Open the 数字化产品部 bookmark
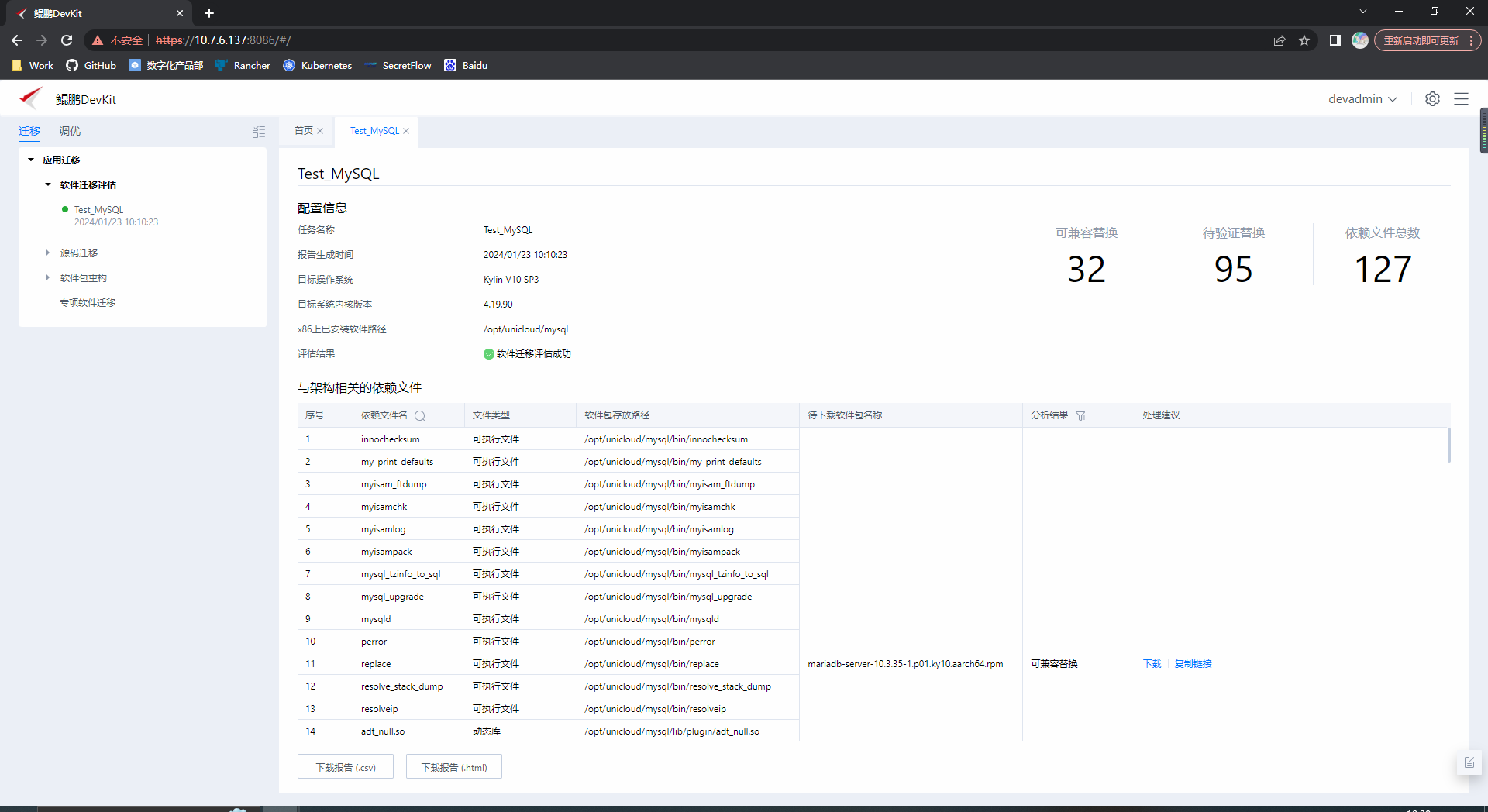 tap(166, 66)
